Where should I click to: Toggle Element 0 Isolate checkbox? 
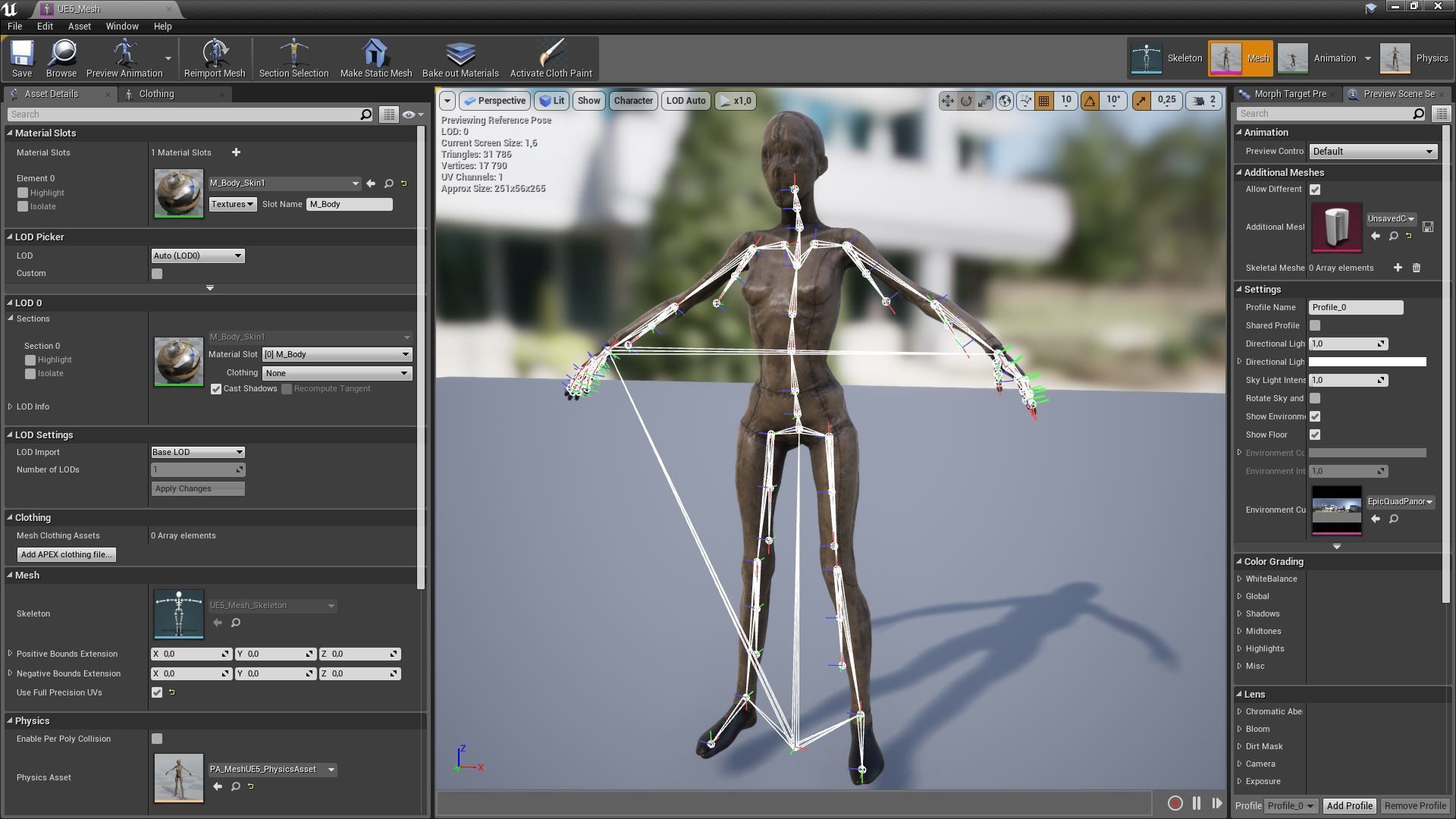pyautogui.click(x=23, y=206)
